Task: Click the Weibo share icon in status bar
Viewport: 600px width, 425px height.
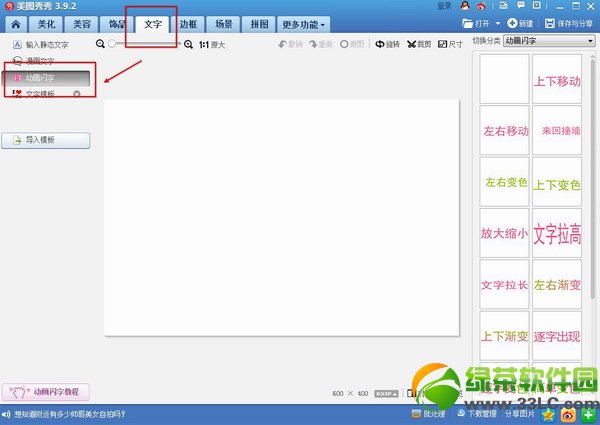Action: click(x=569, y=415)
